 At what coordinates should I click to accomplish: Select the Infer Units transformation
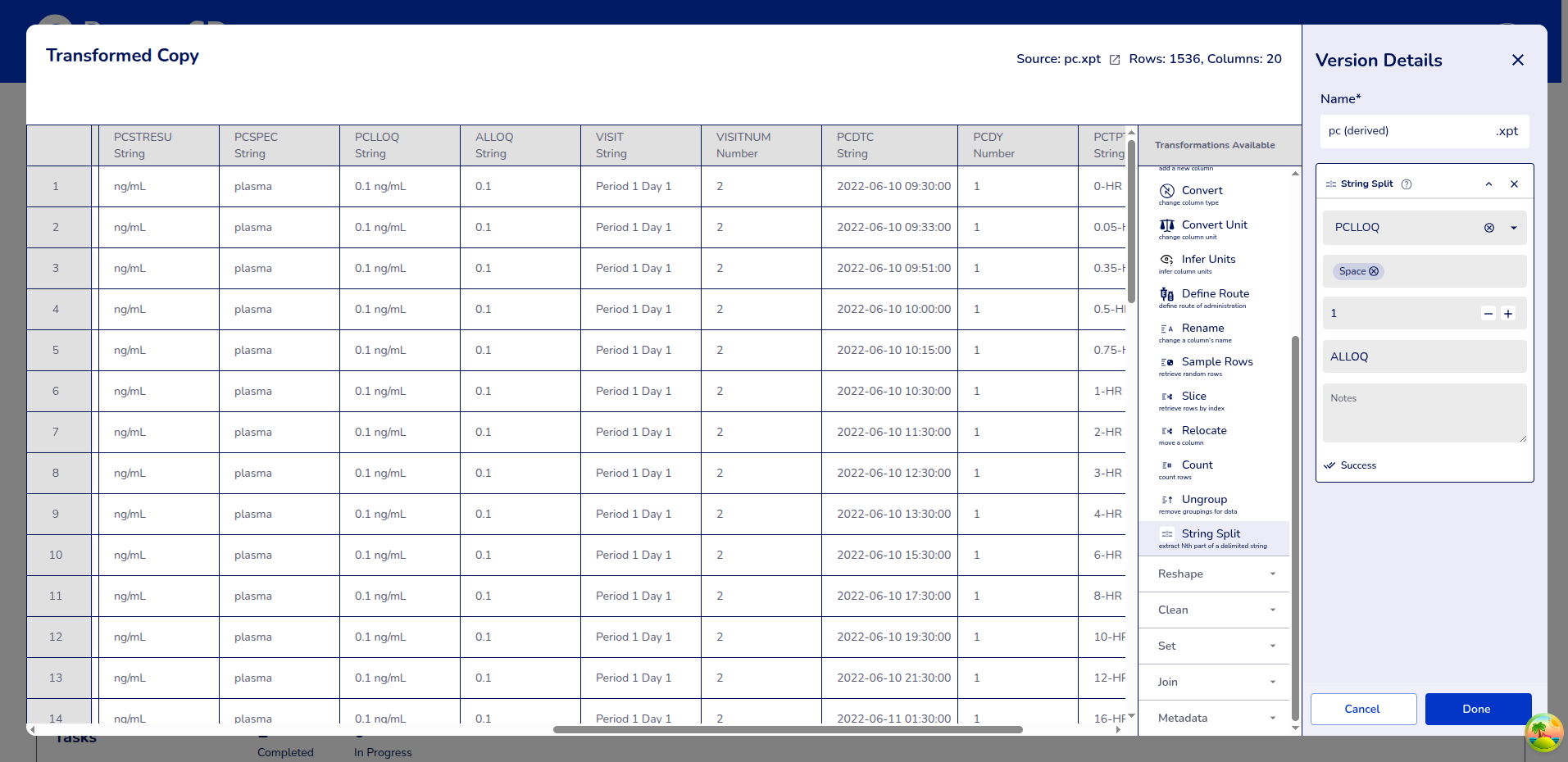(x=1207, y=260)
